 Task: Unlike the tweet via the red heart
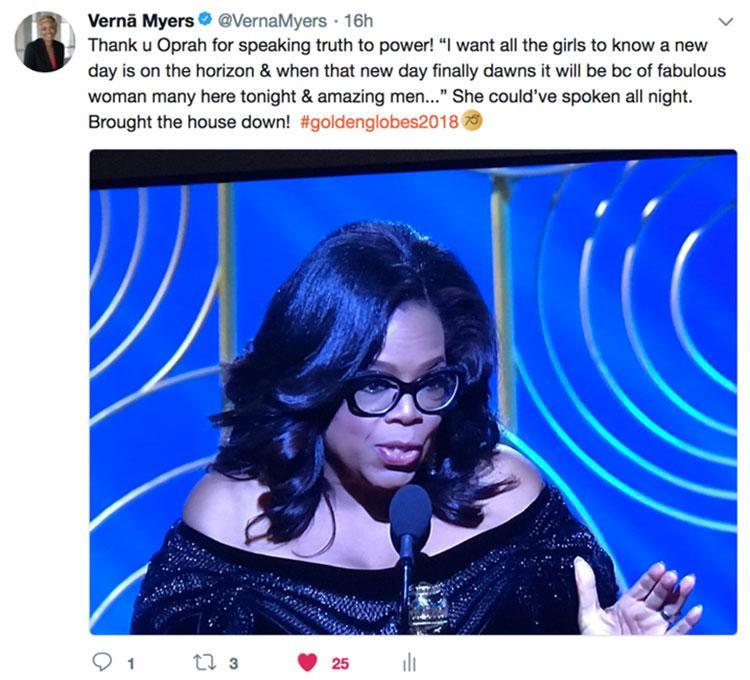pyautogui.click(x=307, y=663)
